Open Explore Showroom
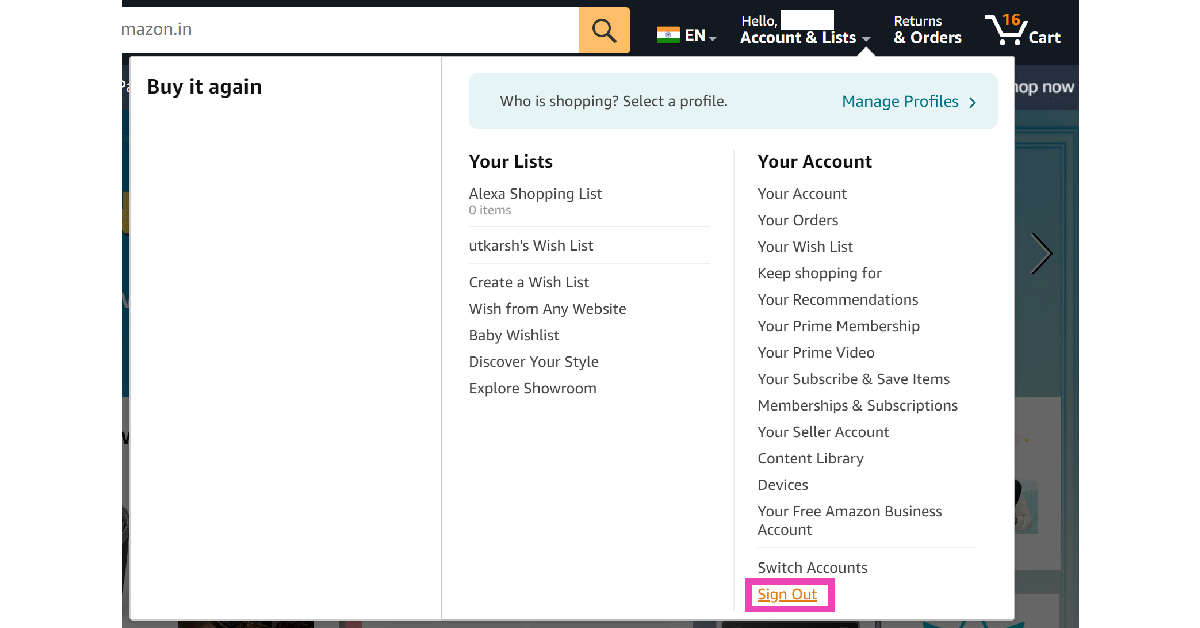The width and height of the screenshot is (1200, 628). click(532, 388)
